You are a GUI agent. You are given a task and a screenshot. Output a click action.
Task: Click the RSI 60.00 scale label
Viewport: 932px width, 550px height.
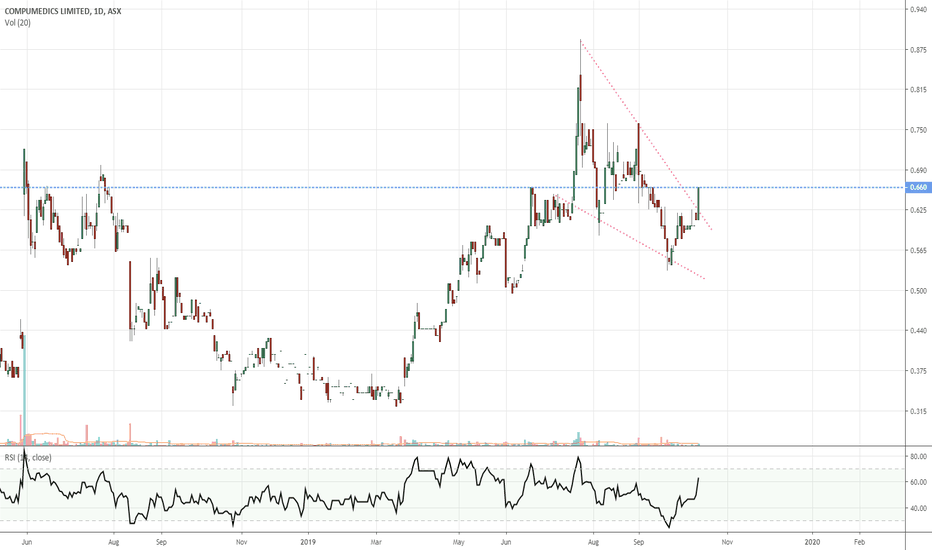919,482
